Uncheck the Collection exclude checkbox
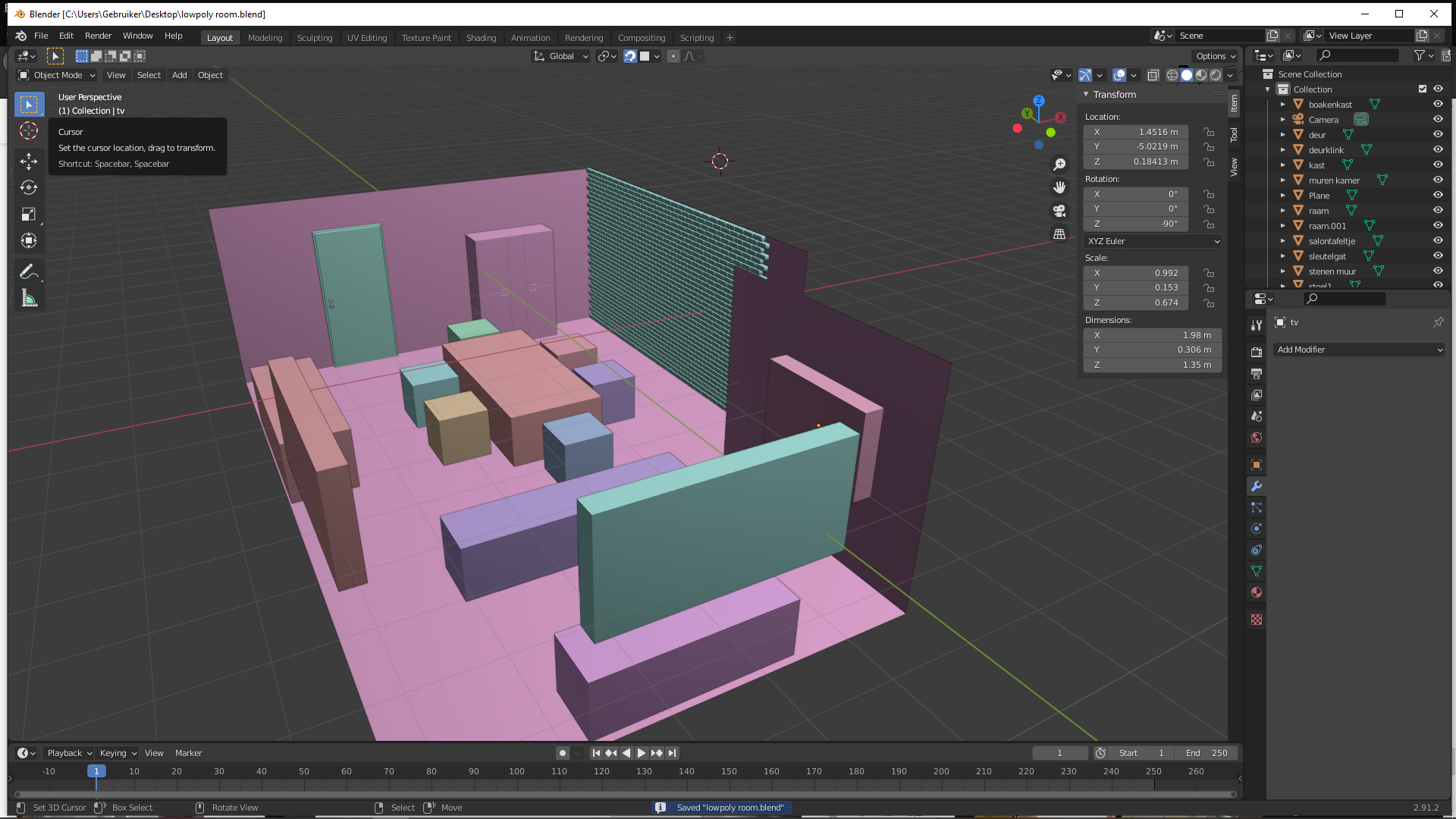The image size is (1456, 819). 1423,89
